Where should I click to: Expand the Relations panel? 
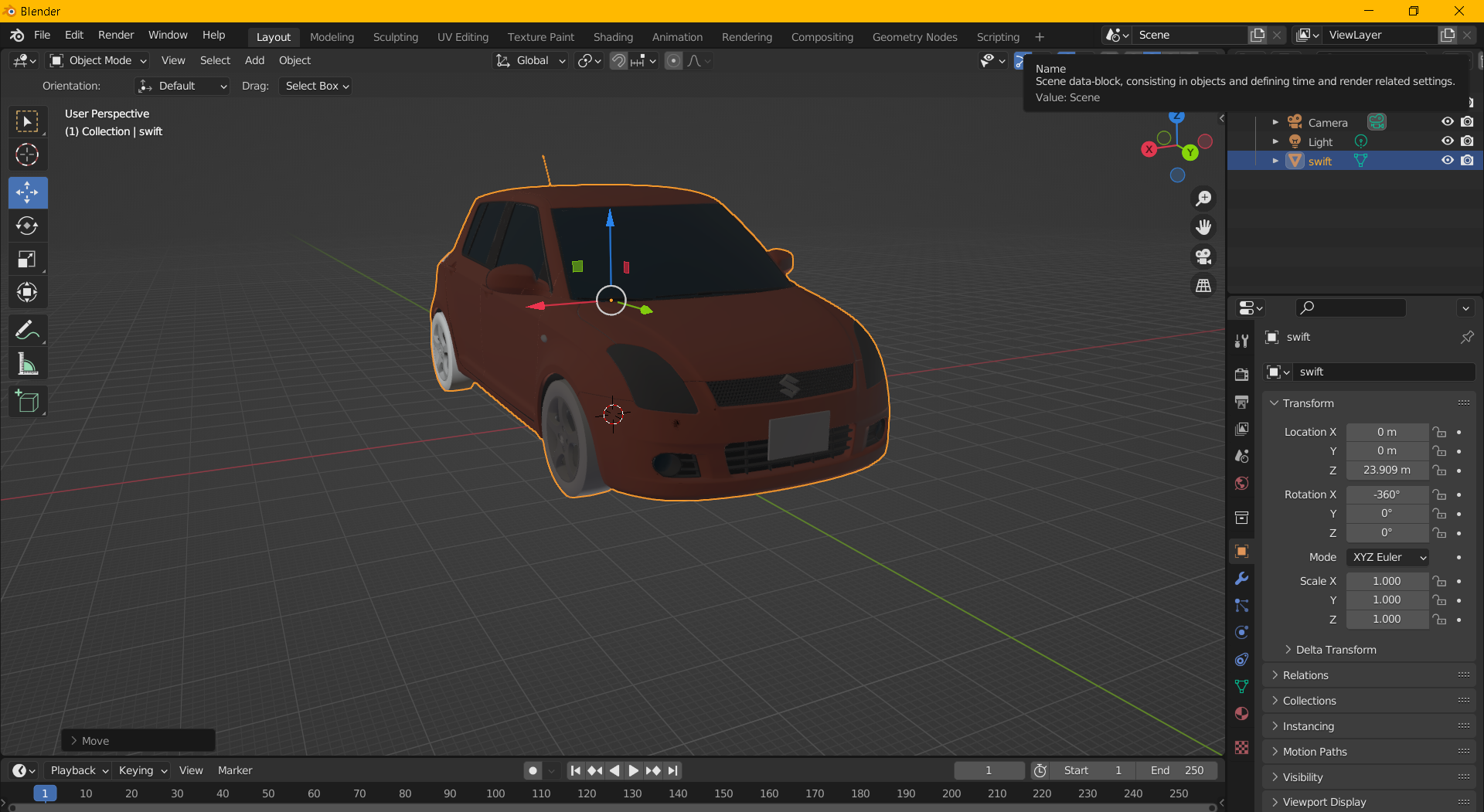pyautogui.click(x=1305, y=675)
